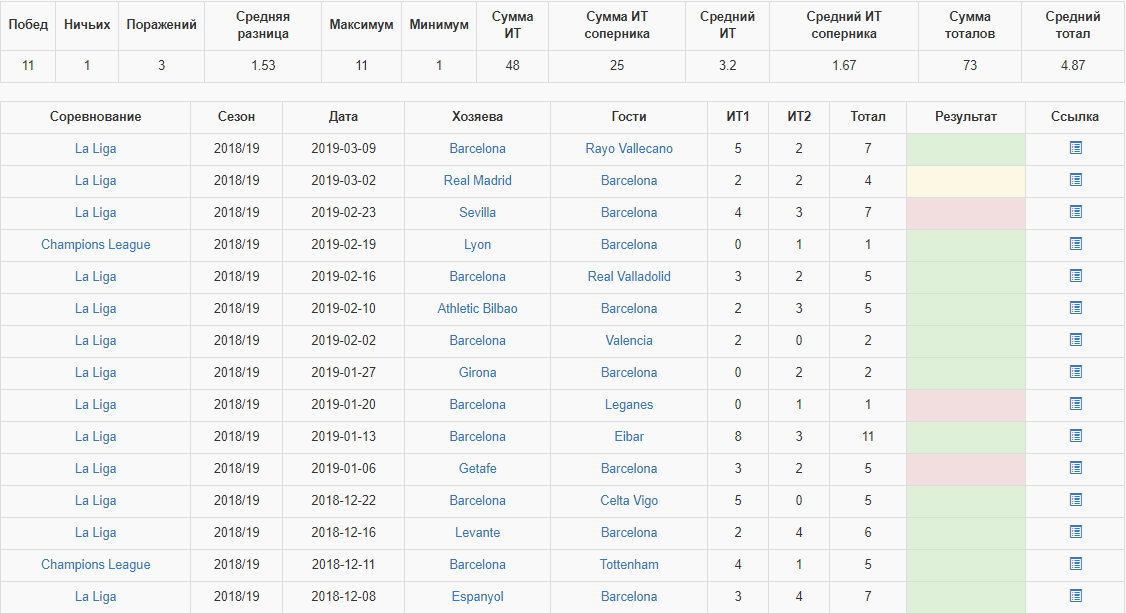Image resolution: width=1126 pixels, height=613 pixels.
Task: Open details icon for Getafe 2019-01-06 match
Action: 1075,468
